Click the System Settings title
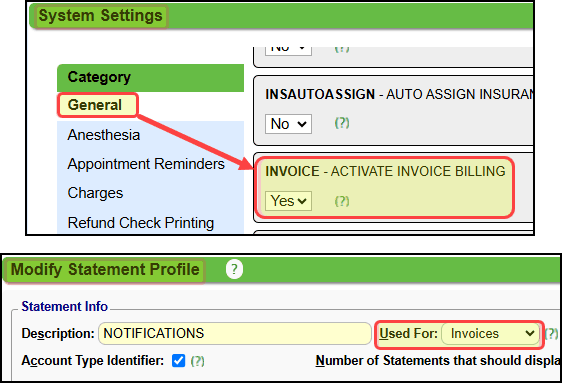This screenshot has width=562, height=383. [101, 16]
